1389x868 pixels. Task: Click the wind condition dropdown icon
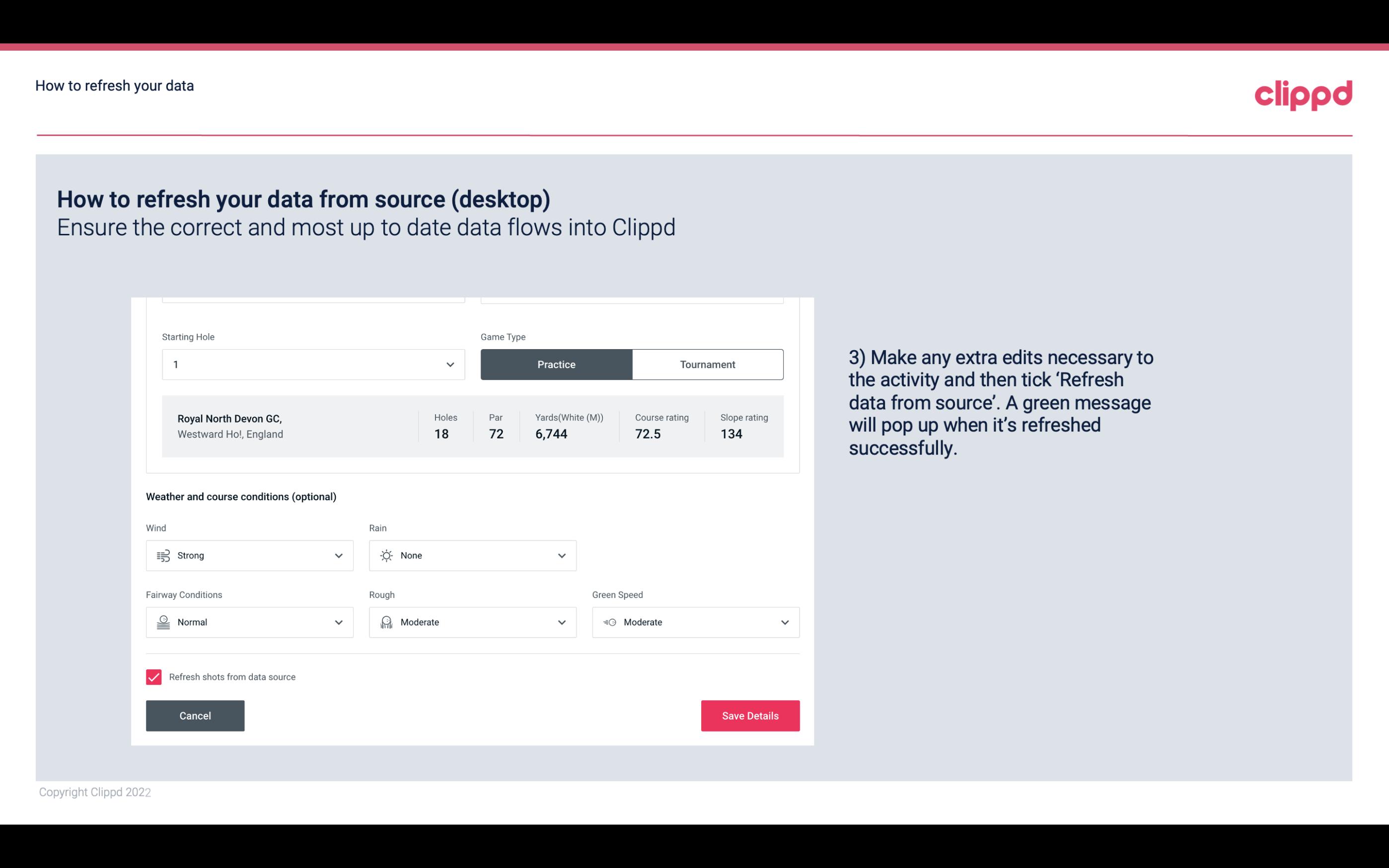[x=337, y=555]
